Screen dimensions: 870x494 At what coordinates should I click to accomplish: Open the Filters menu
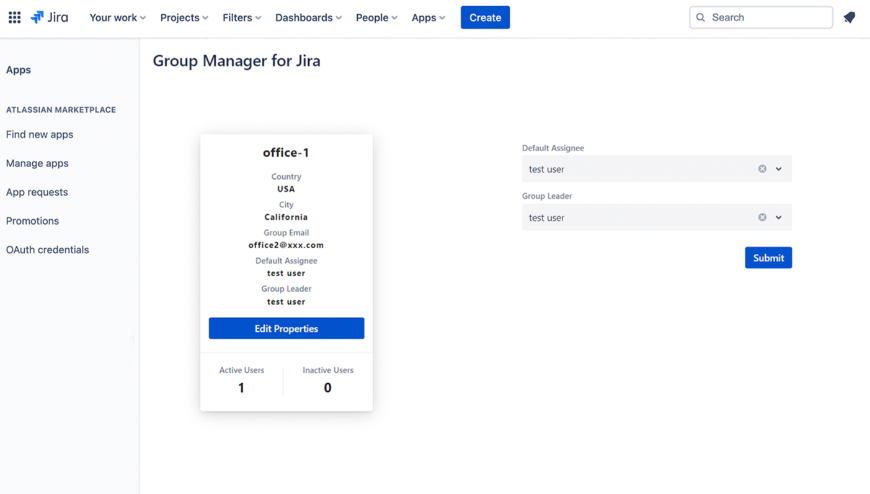(x=241, y=17)
